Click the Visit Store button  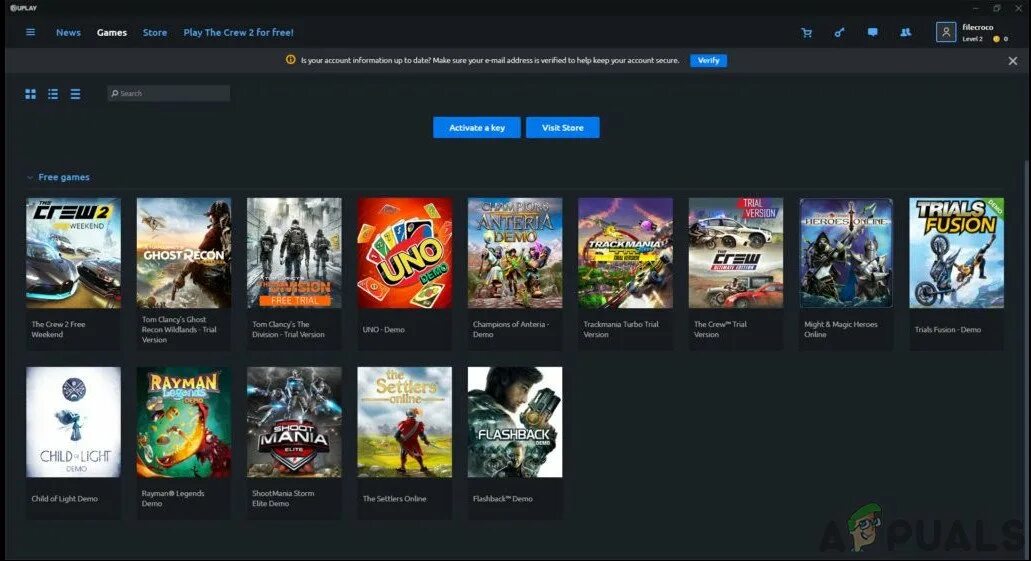(x=563, y=128)
